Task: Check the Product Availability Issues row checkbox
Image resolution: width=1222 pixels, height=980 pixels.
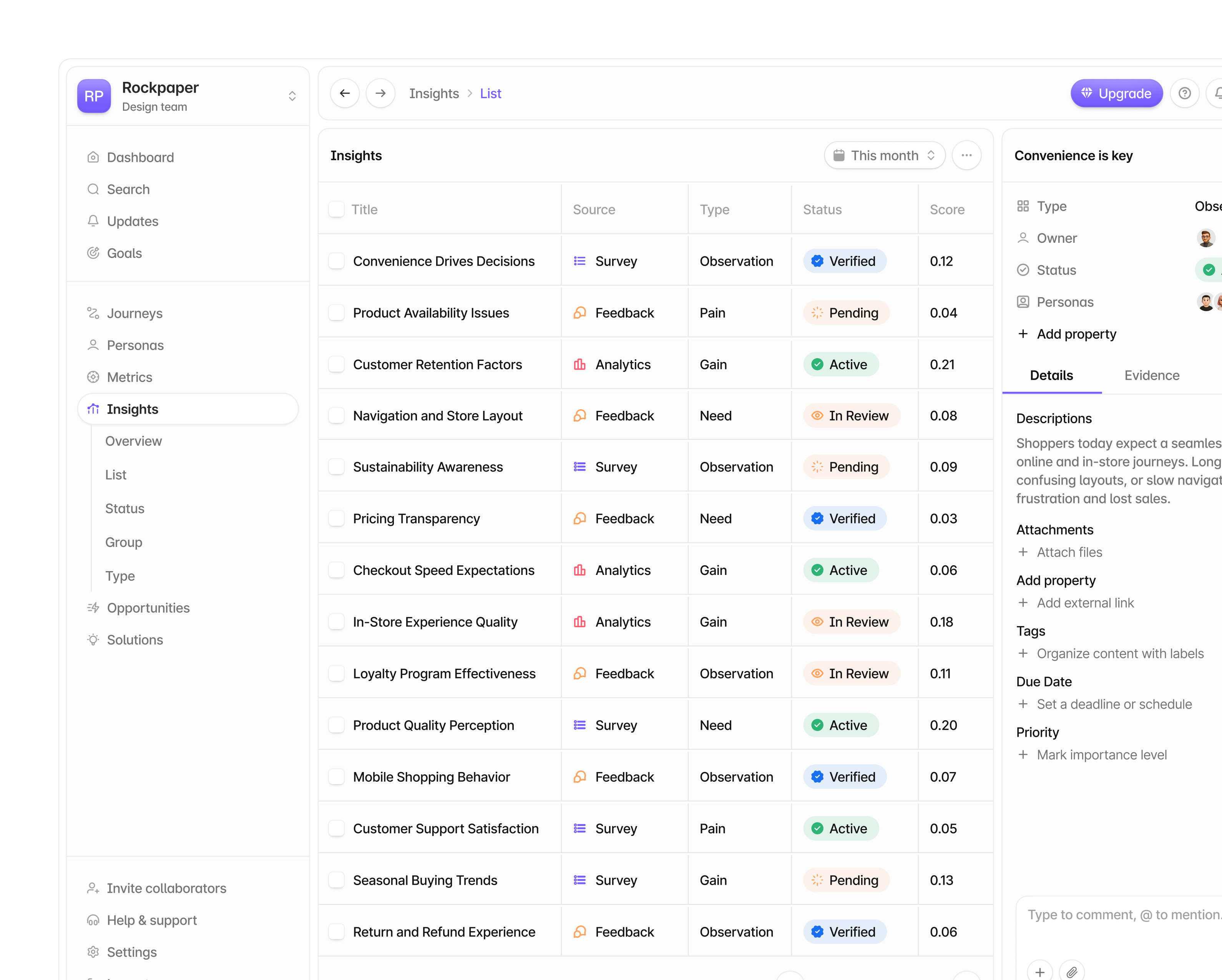Action: [337, 313]
